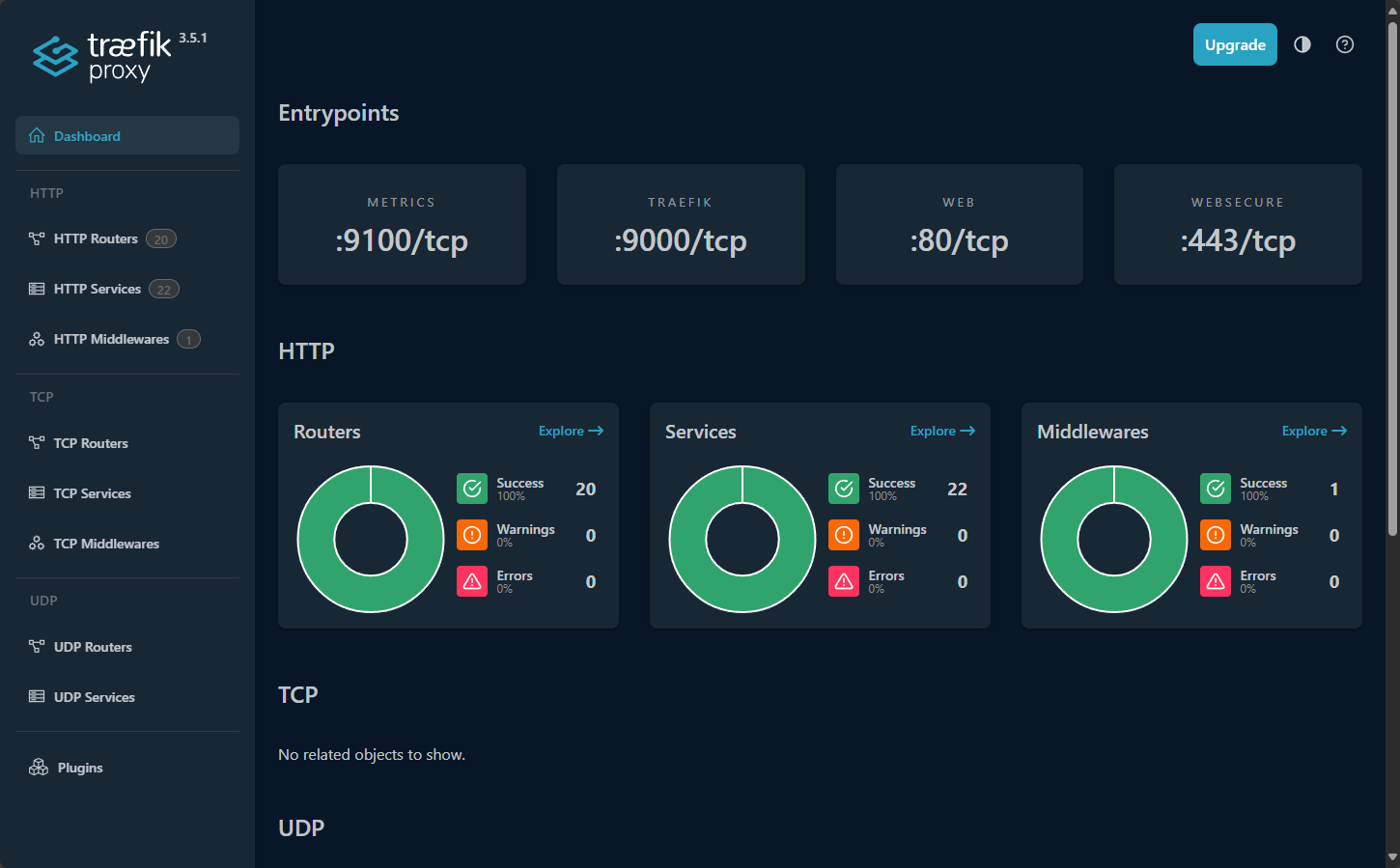Viewport: 1400px width, 868px height.
Task: Open TCP Services from the sidebar
Action: click(x=92, y=493)
